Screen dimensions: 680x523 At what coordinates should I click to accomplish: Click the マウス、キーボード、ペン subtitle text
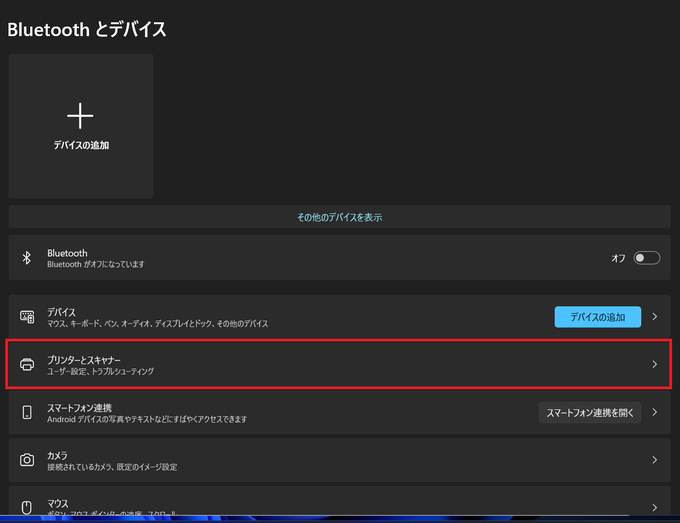(x=157, y=324)
